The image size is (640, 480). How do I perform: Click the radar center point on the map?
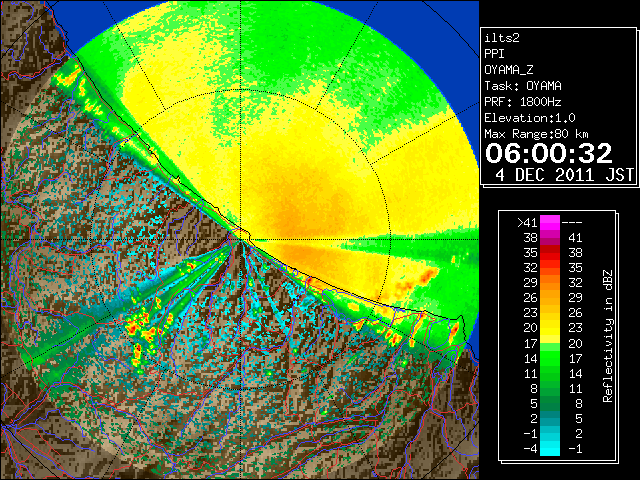(241, 240)
